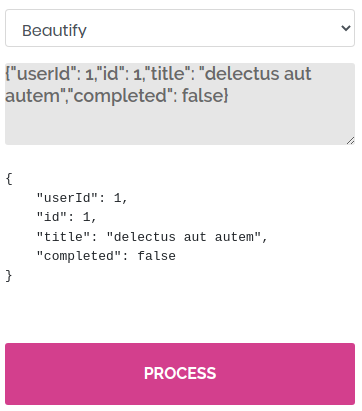Click empty area at bottom of input box
This screenshot has width=362, height=411.
click(180, 127)
